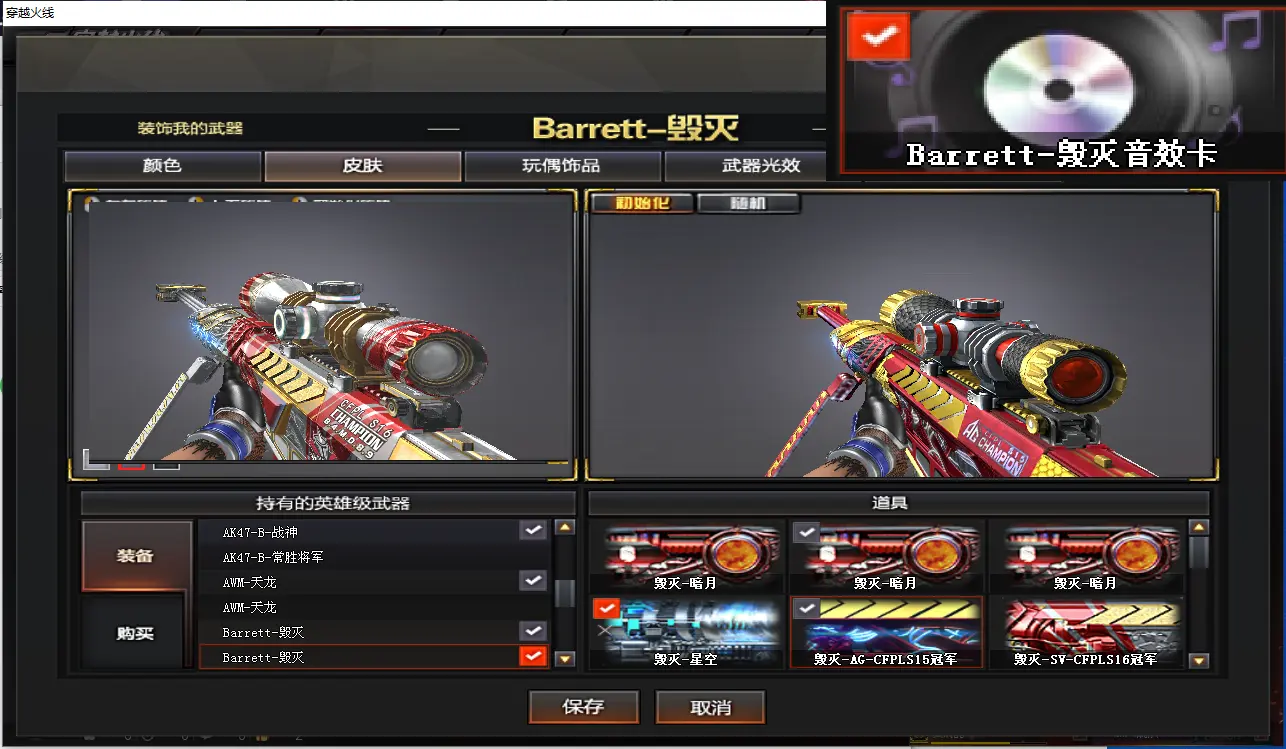The height and width of the screenshot is (749, 1286).
Task: Select the 装备 side tab
Action: pyautogui.click(x=136, y=556)
